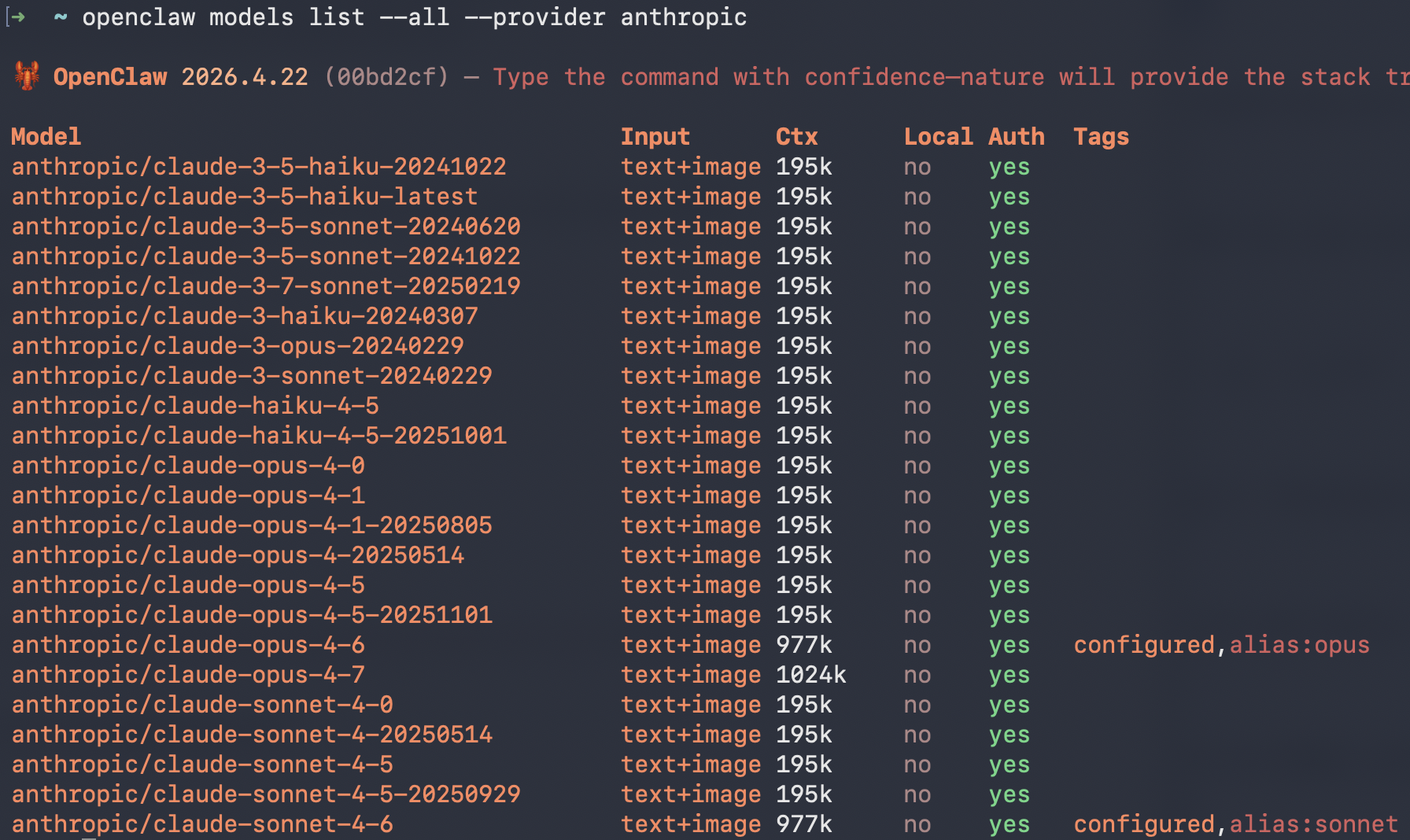
Task: Select anthropic/claude-opus-4-7 model name
Action: [x=188, y=675]
